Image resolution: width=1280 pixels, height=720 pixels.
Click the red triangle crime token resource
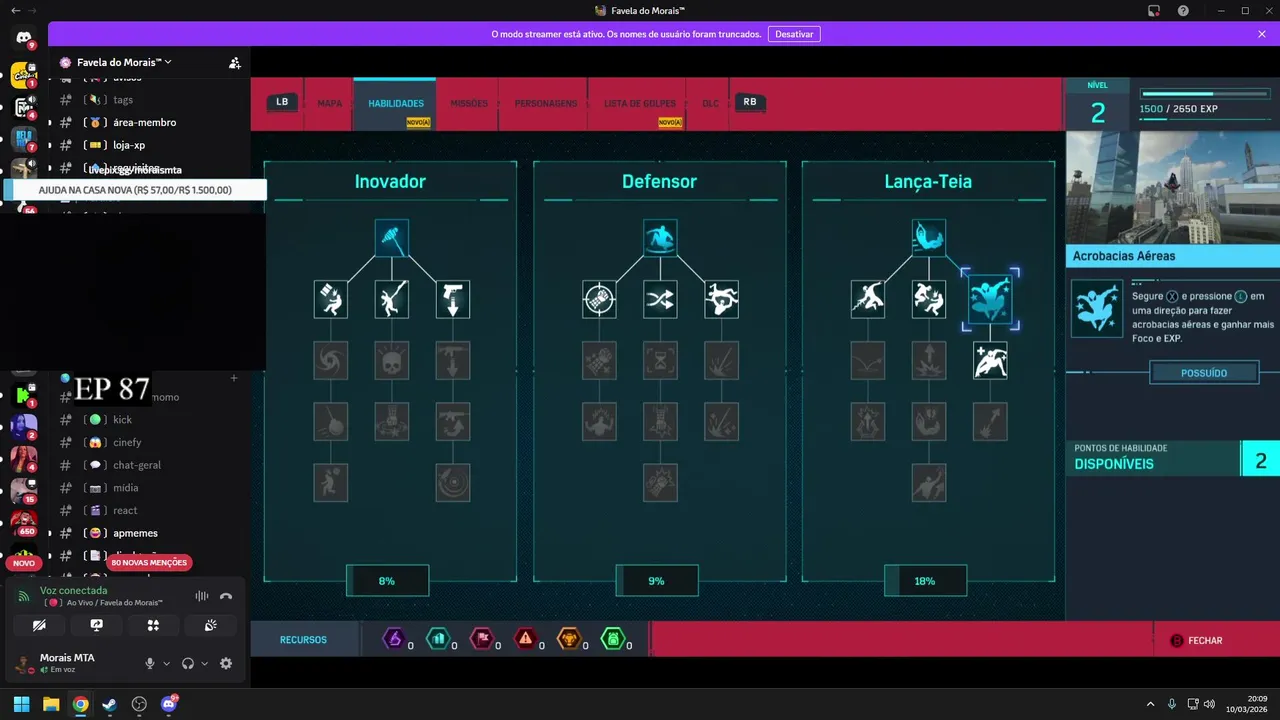[525, 638]
